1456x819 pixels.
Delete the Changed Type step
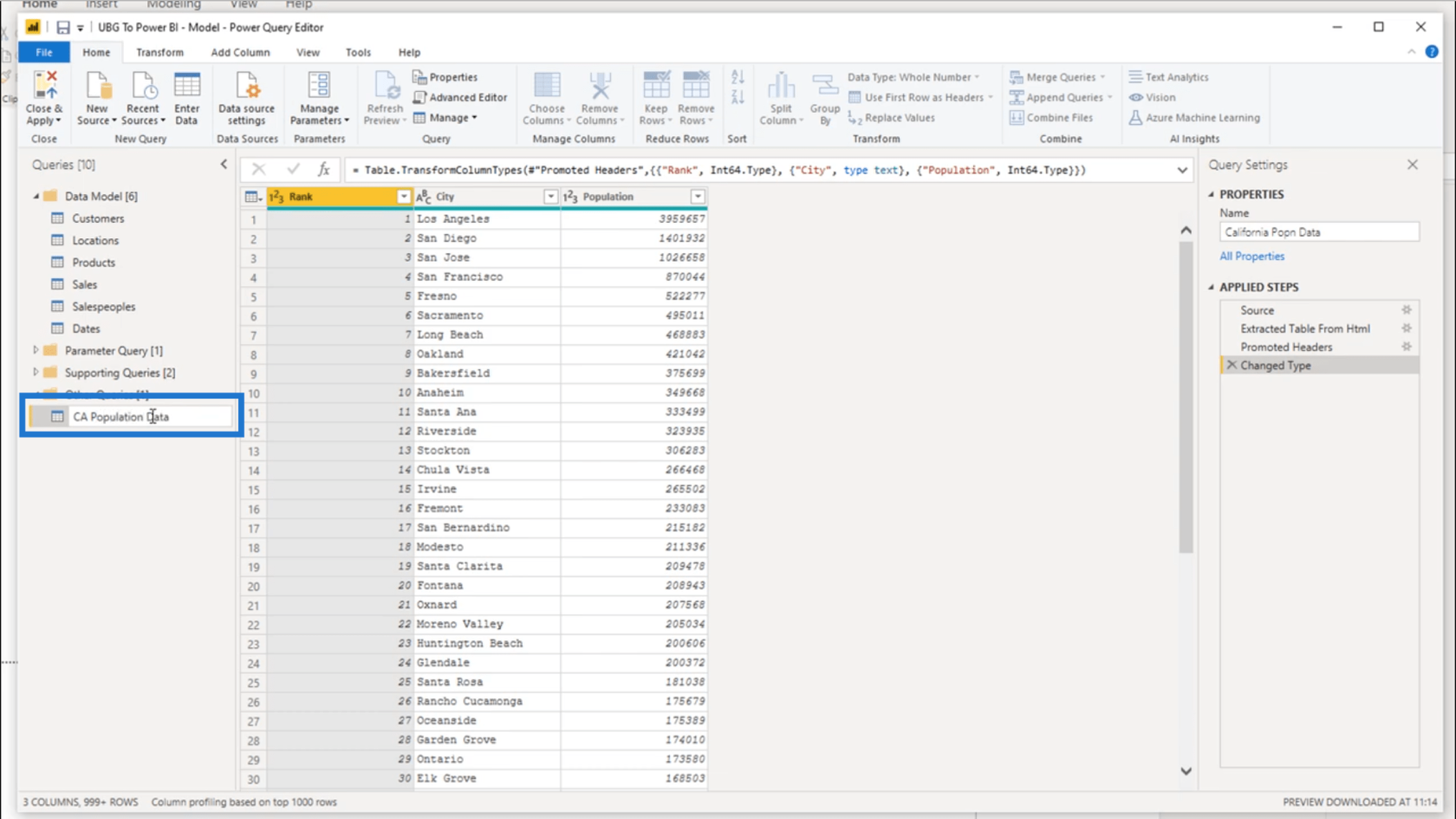1232,366
